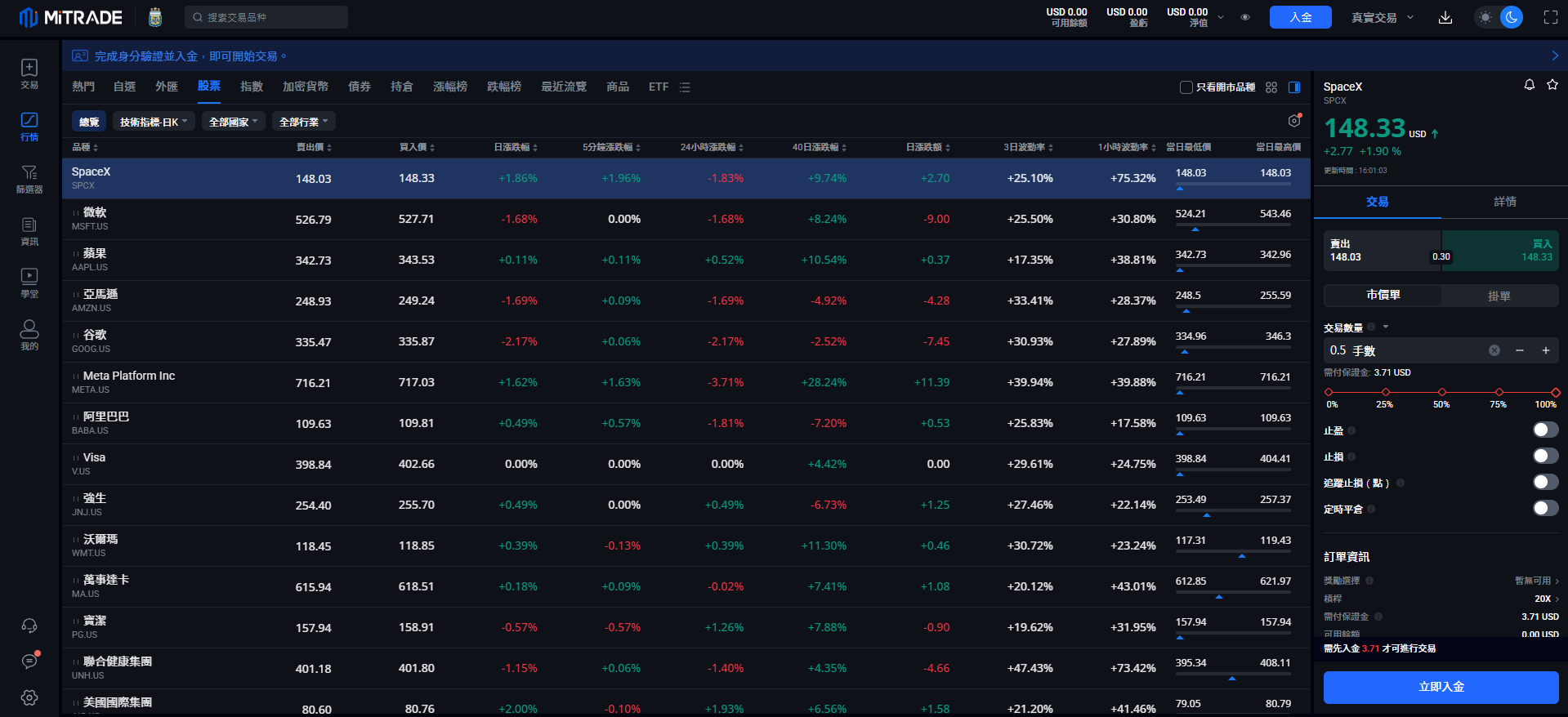Enable the 定時平倉 scheduled close switch
Screen dimensions: 1568x717
(1546, 508)
